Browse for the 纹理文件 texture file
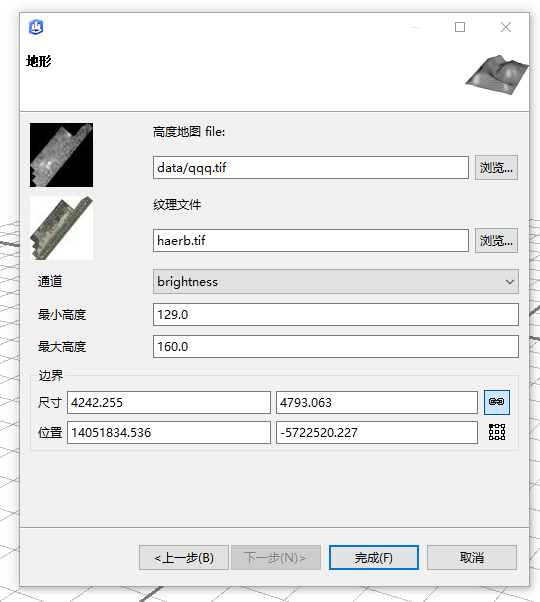540x602 pixels. pyautogui.click(x=496, y=240)
